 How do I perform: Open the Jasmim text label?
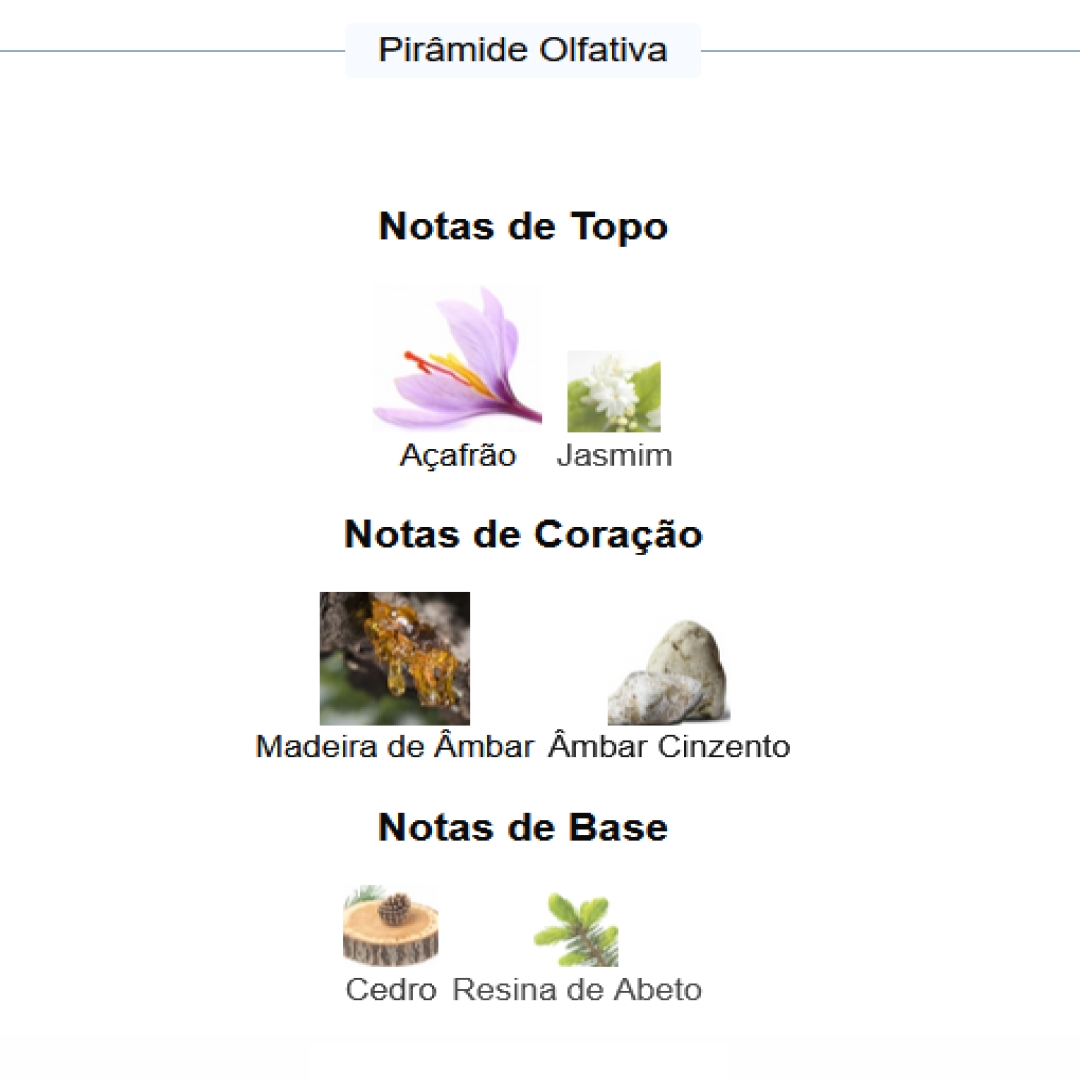click(x=614, y=456)
